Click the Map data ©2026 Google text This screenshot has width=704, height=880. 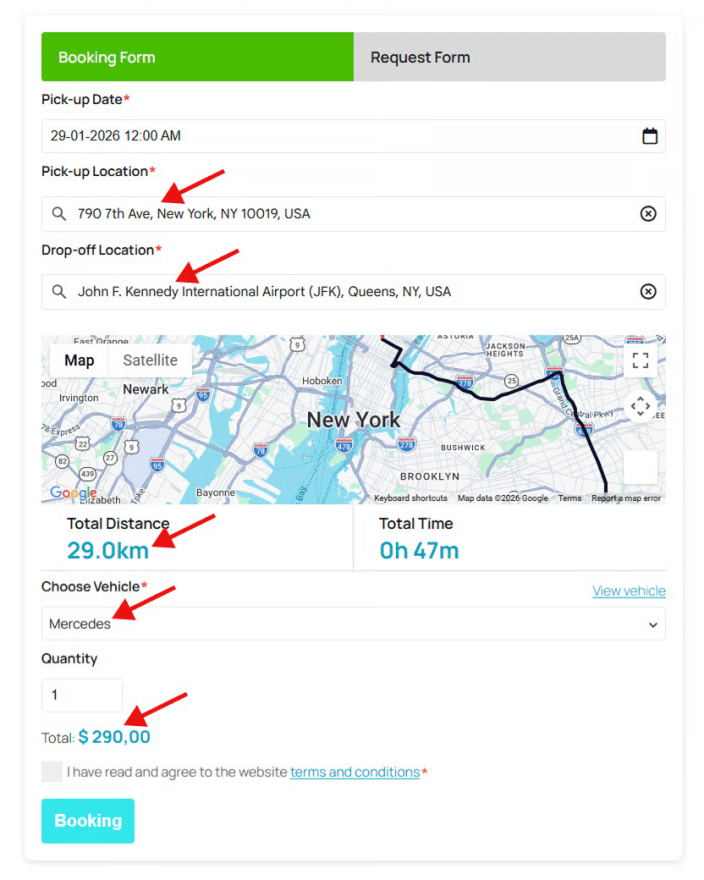click(502, 498)
